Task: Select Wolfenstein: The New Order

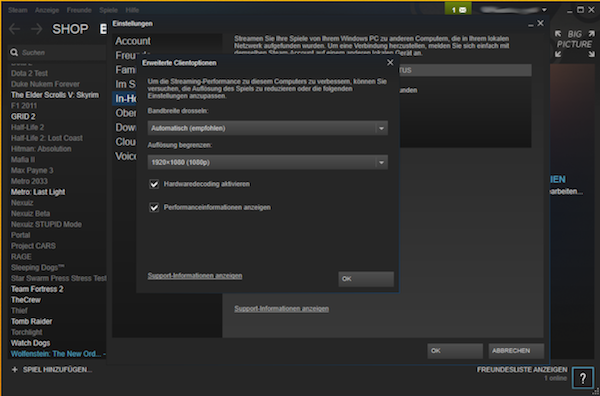Action: (58, 354)
